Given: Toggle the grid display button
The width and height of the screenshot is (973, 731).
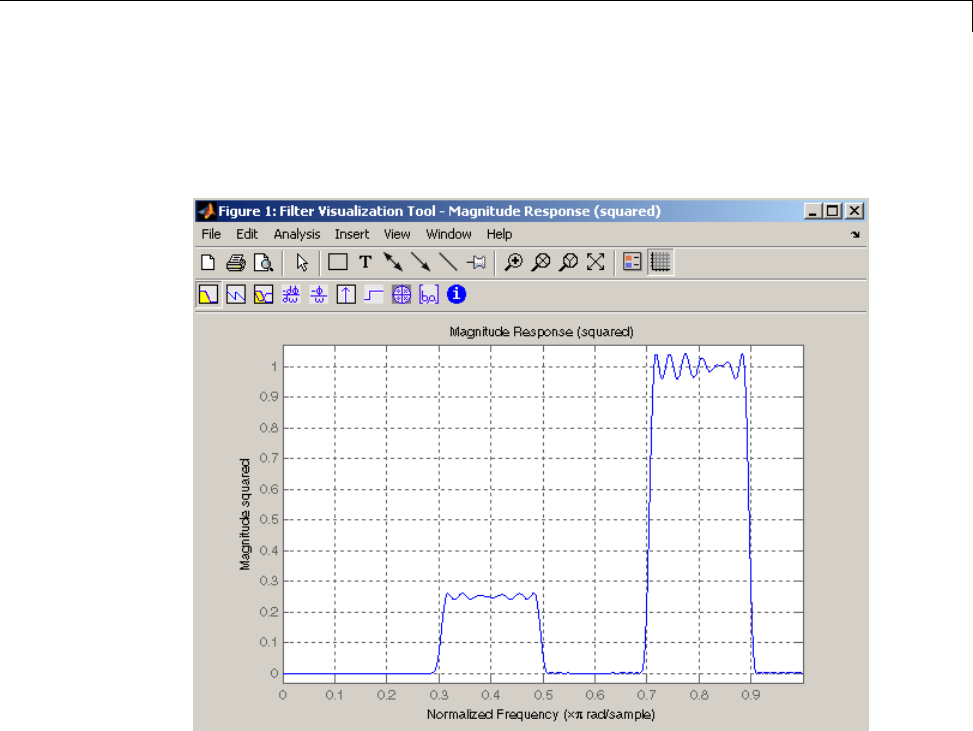Looking at the screenshot, I should pos(661,263).
